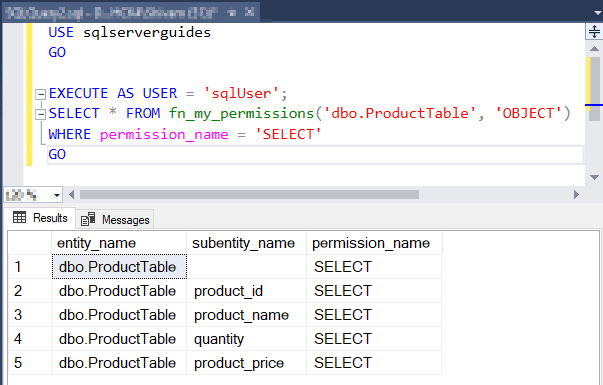Open the zoom percentage dropdown
The height and width of the screenshot is (385, 603).
pyautogui.click(x=57, y=195)
